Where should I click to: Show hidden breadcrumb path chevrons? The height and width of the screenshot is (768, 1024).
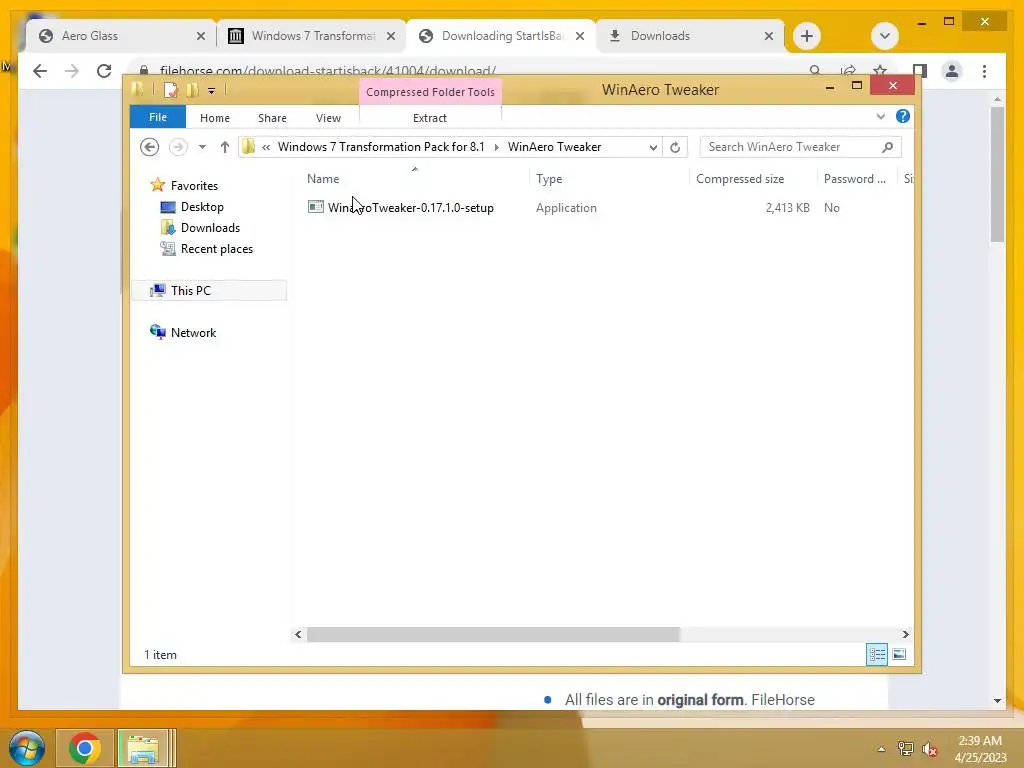(x=266, y=147)
